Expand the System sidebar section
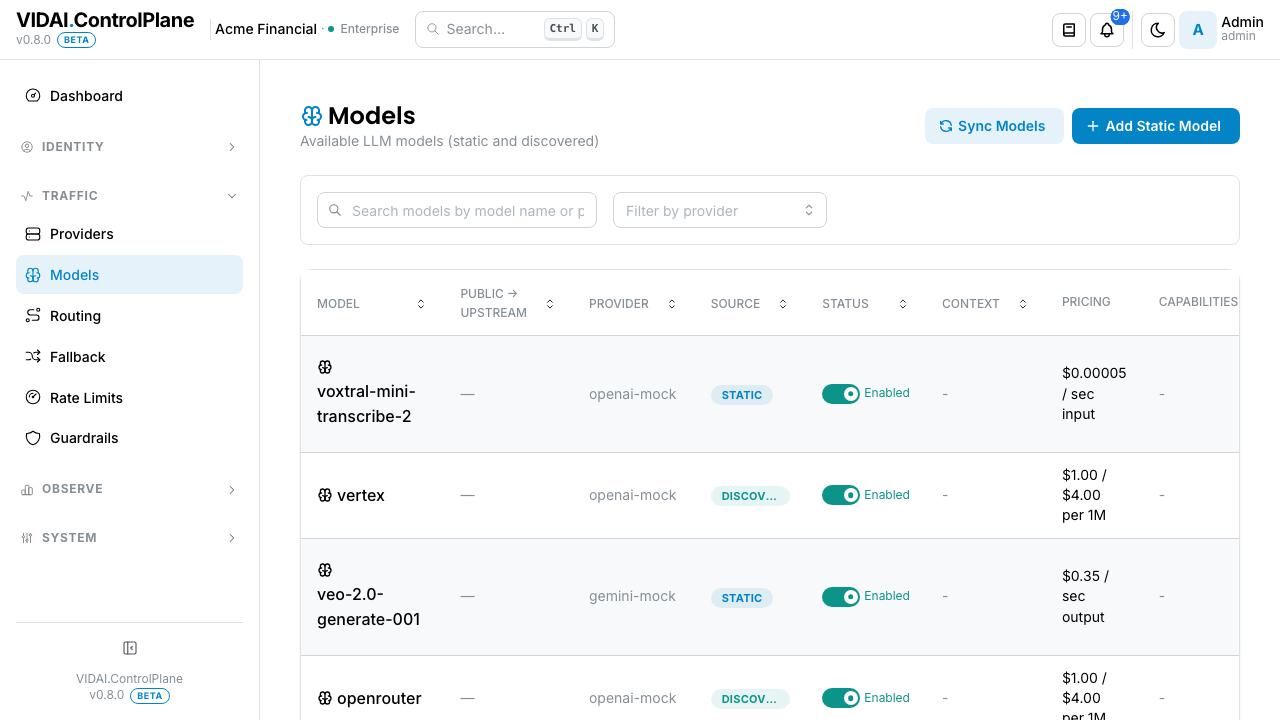The image size is (1280, 720). pyautogui.click(x=129, y=538)
